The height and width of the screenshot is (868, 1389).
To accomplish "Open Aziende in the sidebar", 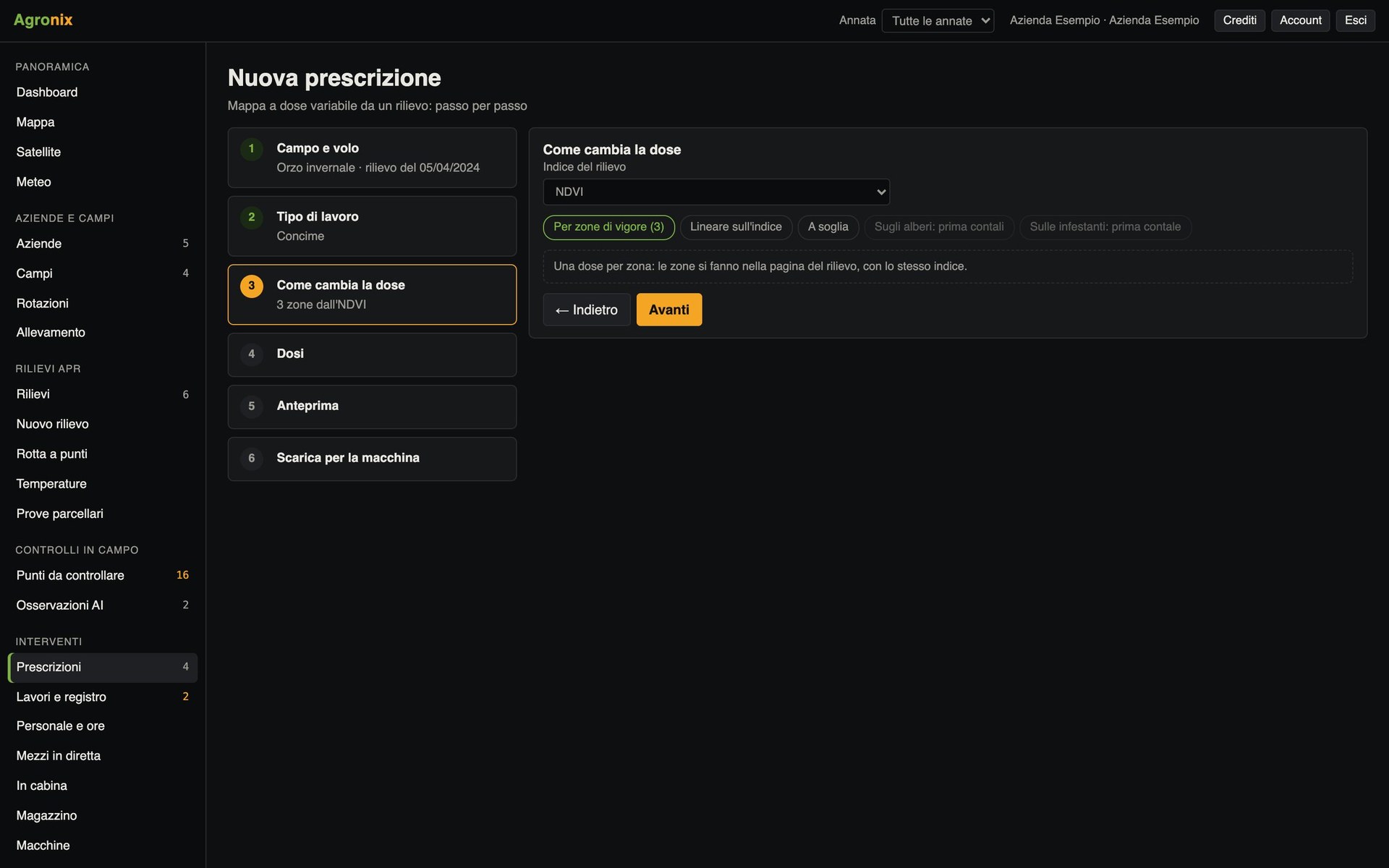I will coord(103,244).
